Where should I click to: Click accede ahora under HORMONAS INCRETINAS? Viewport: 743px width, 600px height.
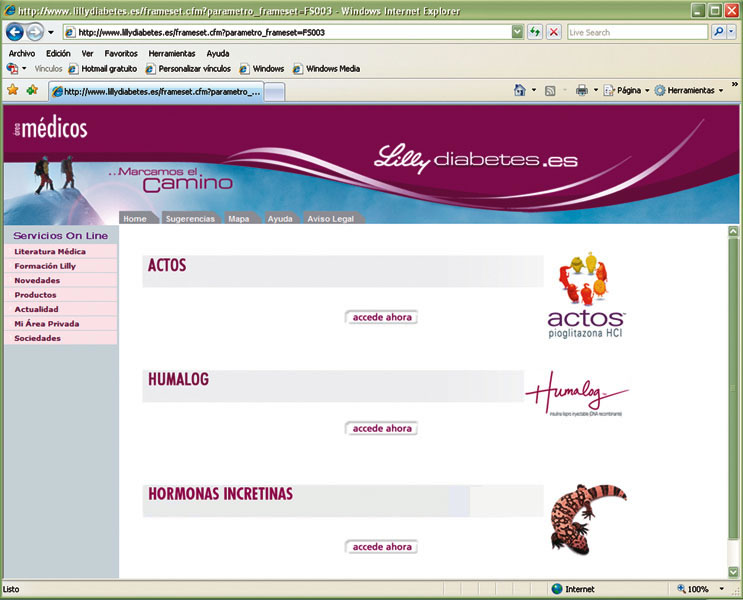pos(381,546)
